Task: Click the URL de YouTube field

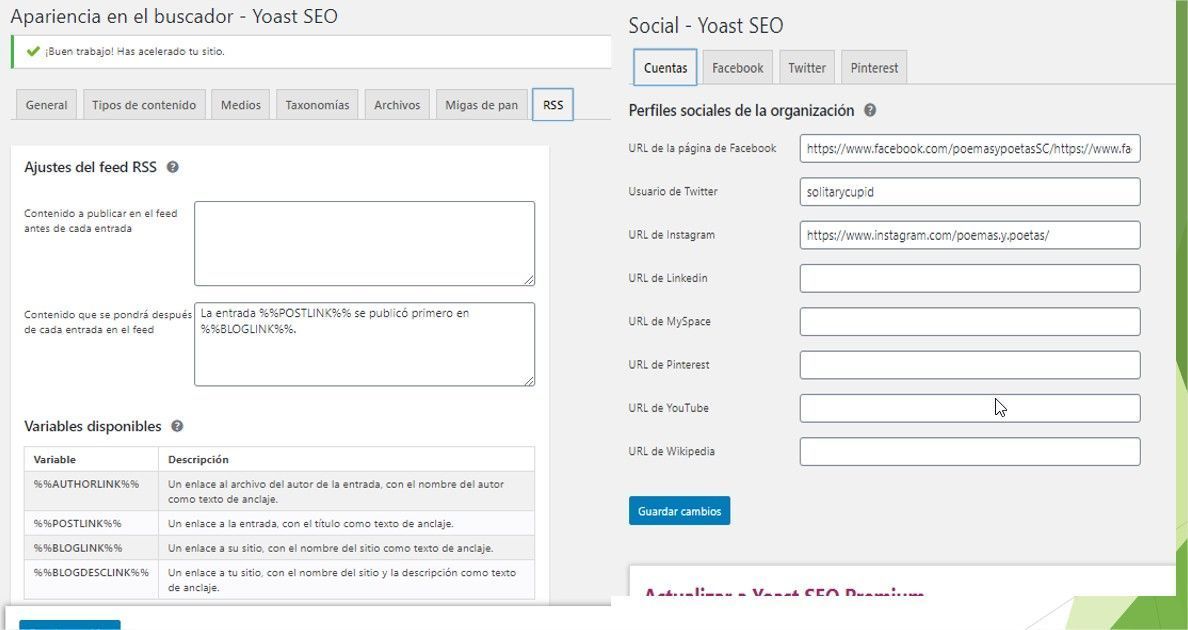Action: tap(970, 408)
